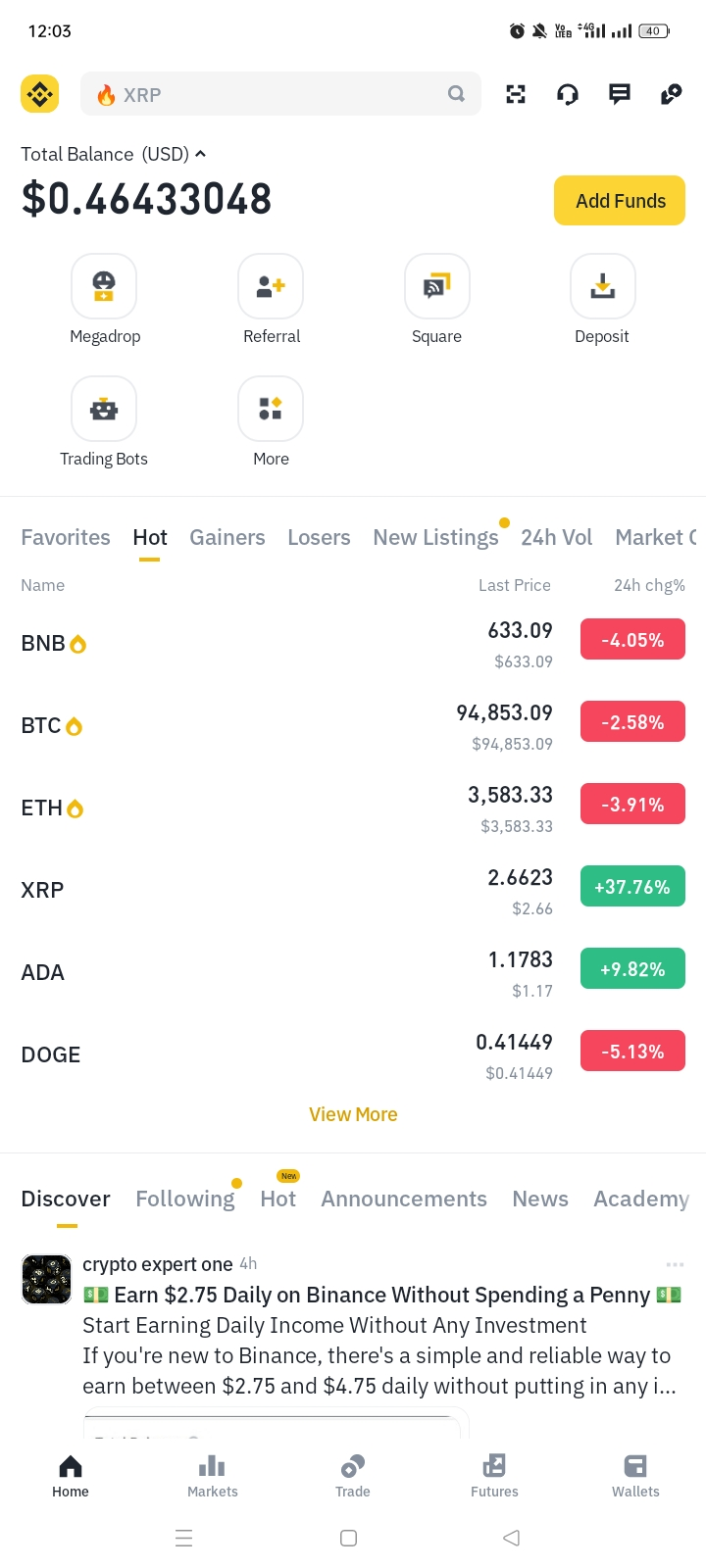Image resolution: width=706 pixels, height=1568 pixels.
Task: Open the chat messages icon
Action: pos(620,94)
